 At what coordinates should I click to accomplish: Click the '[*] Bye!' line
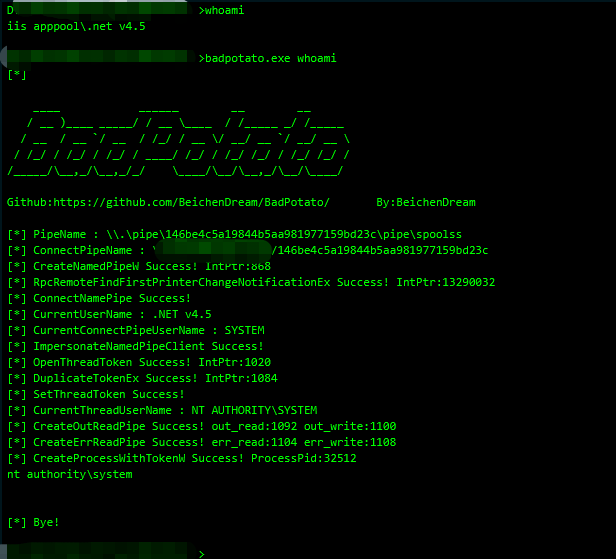[x=33, y=522]
